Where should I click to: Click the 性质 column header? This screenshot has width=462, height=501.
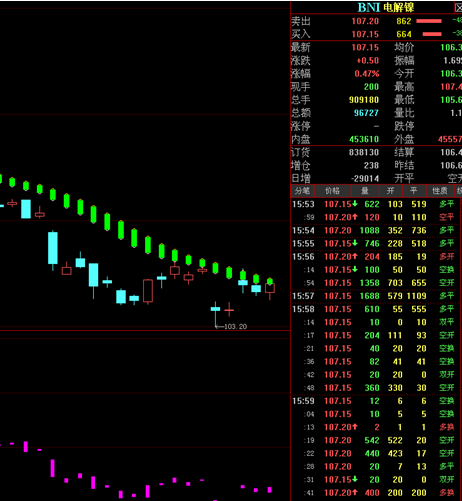coord(440,191)
